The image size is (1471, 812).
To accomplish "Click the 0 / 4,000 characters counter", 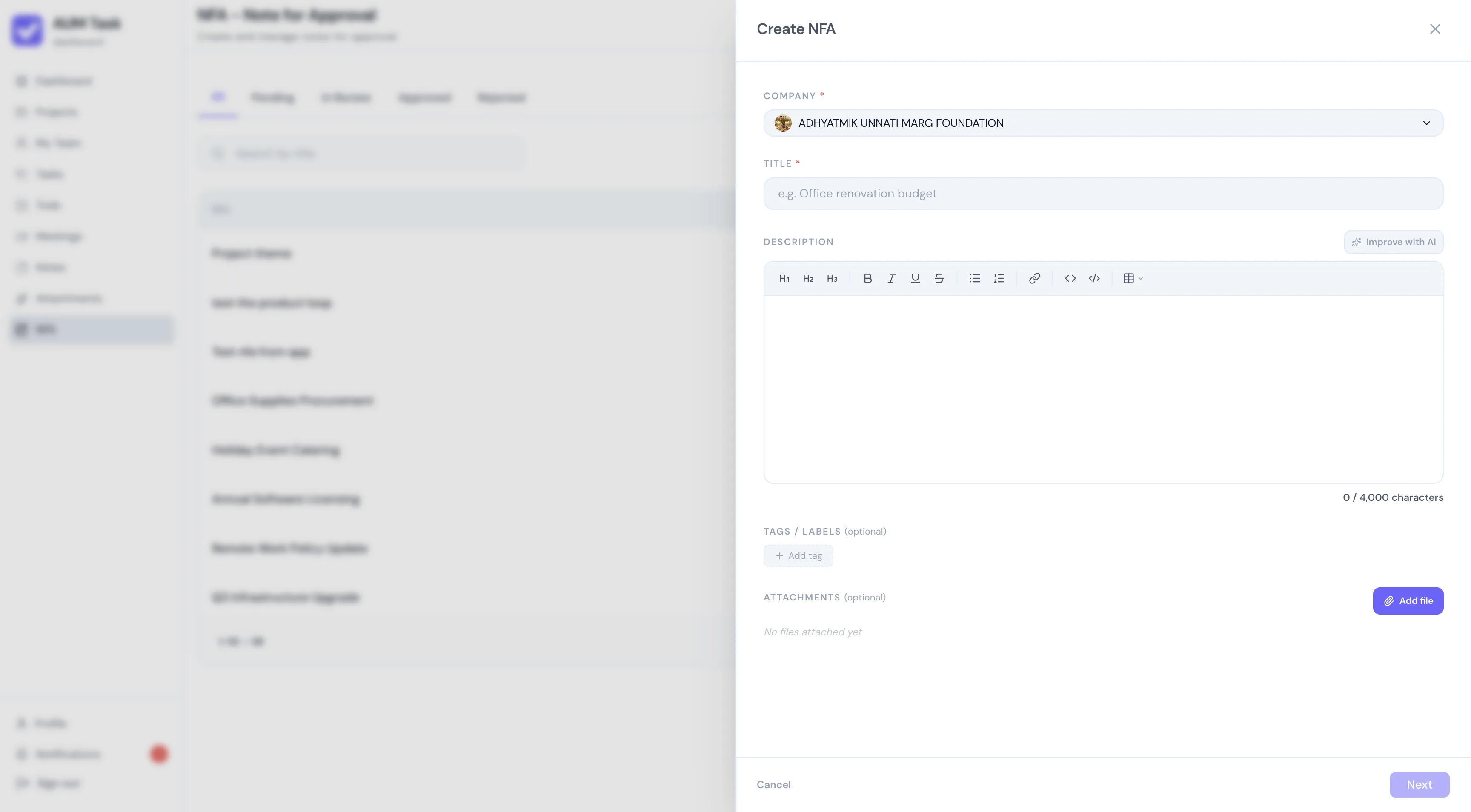I will [x=1393, y=497].
